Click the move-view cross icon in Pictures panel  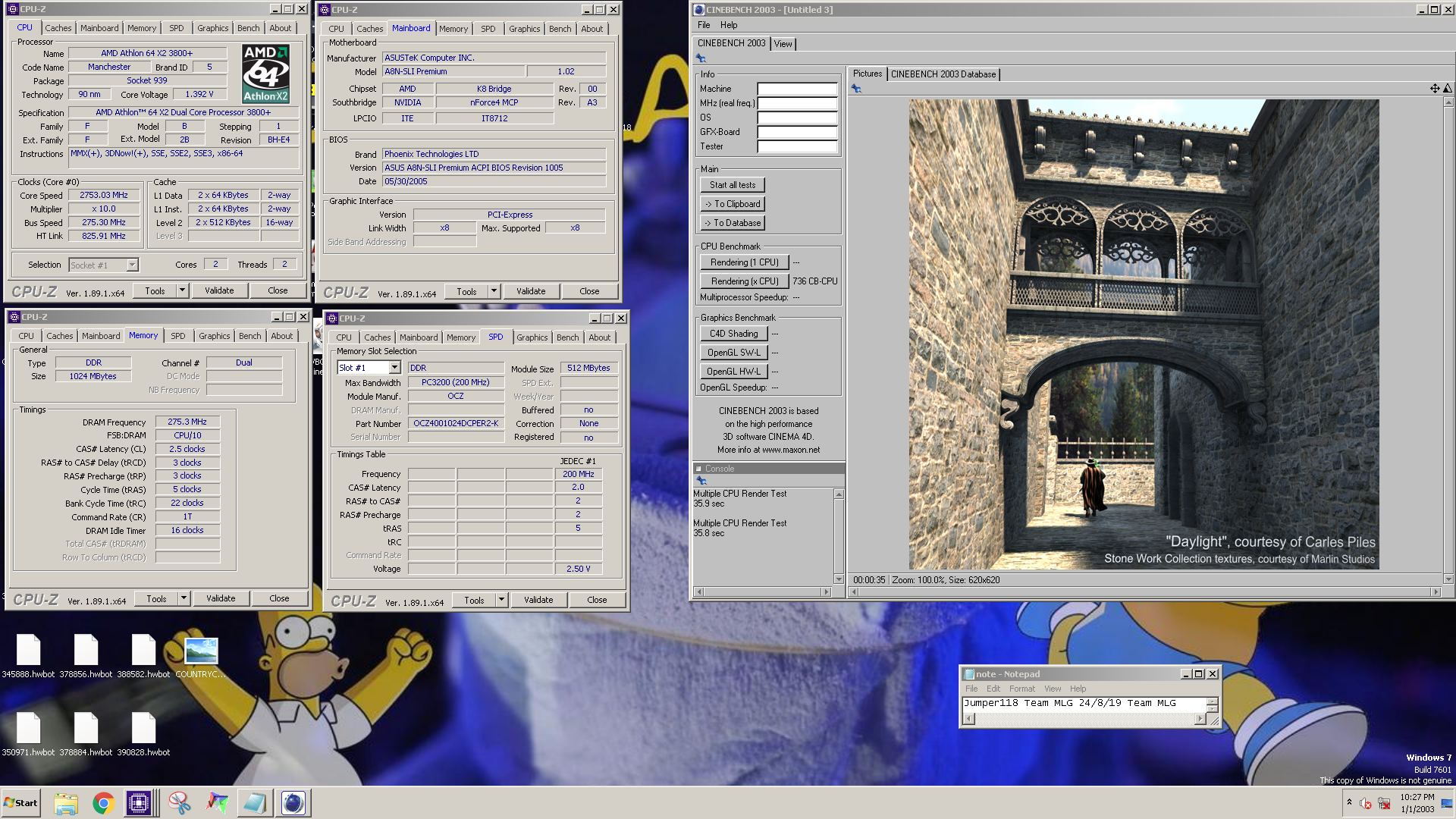coord(1435,89)
